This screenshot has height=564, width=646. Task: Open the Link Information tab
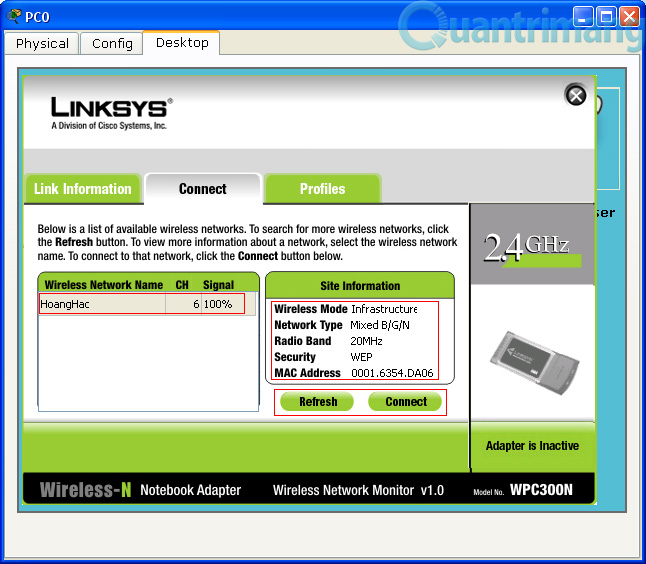[83, 189]
